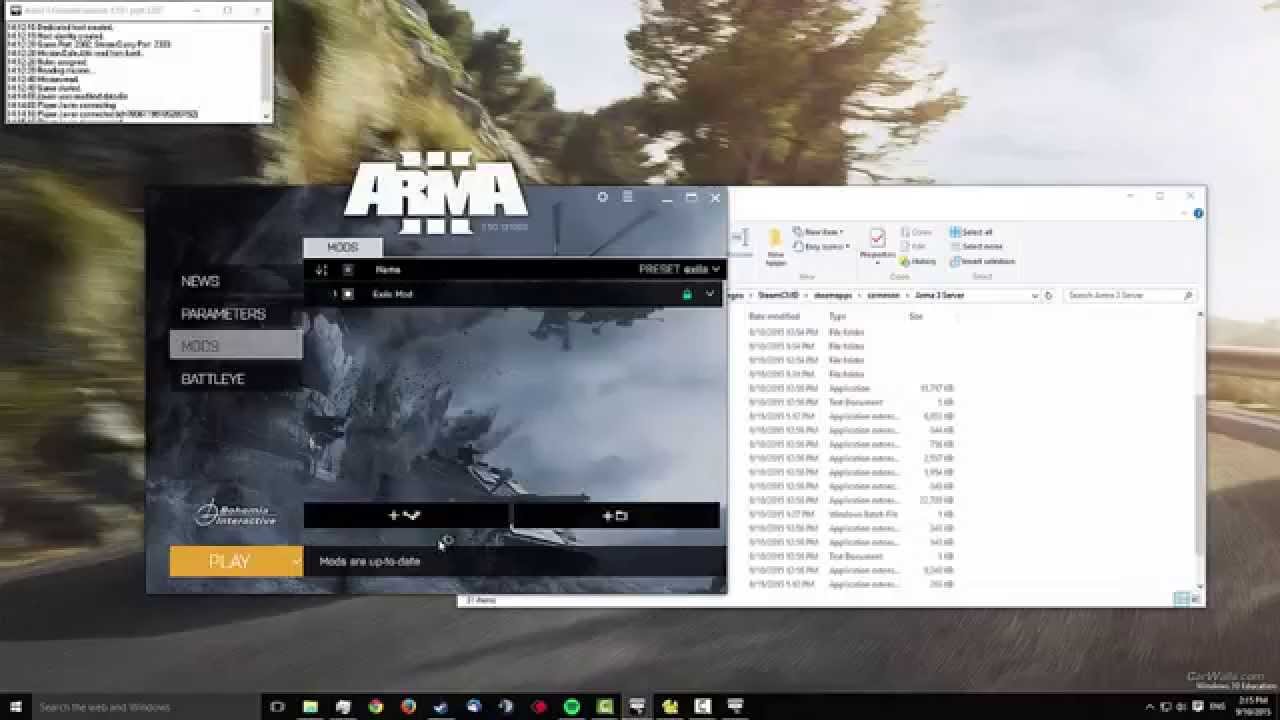Open the NEWS section in the launcher
Viewport: 1280px width, 720px height.
click(x=200, y=281)
